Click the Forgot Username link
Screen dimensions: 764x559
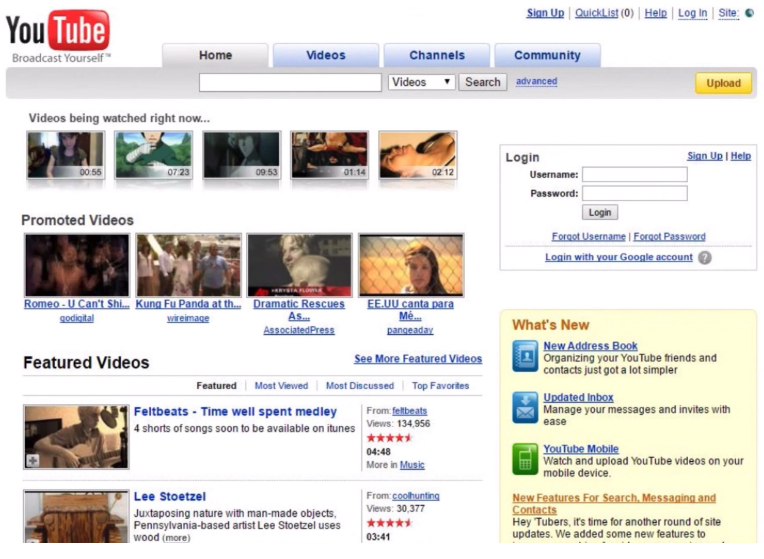(589, 236)
